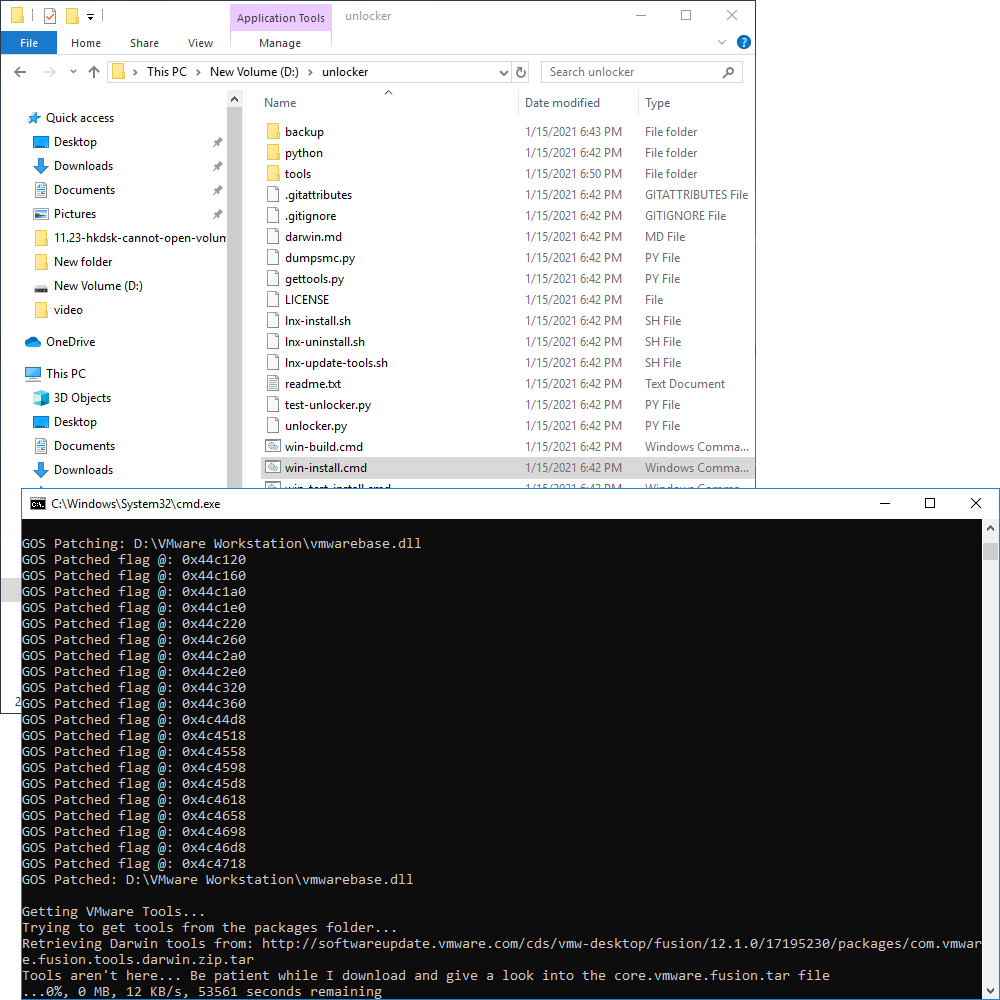Click the Back arrow in Explorer

[x=20, y=72]
